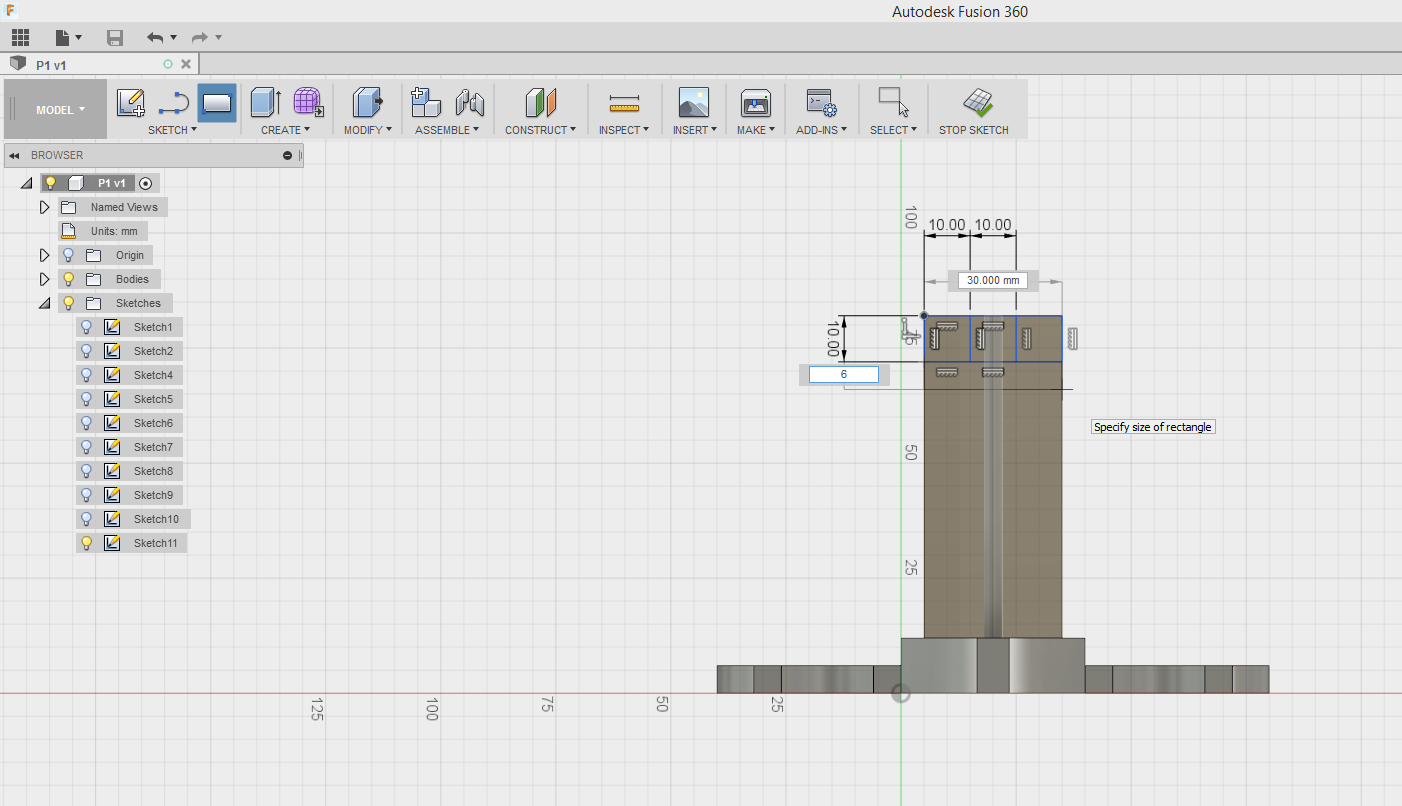The width and height of the screenshot is (1402, 806).
Task: Click the Sketch11 sketch icon
Action: 112,543
